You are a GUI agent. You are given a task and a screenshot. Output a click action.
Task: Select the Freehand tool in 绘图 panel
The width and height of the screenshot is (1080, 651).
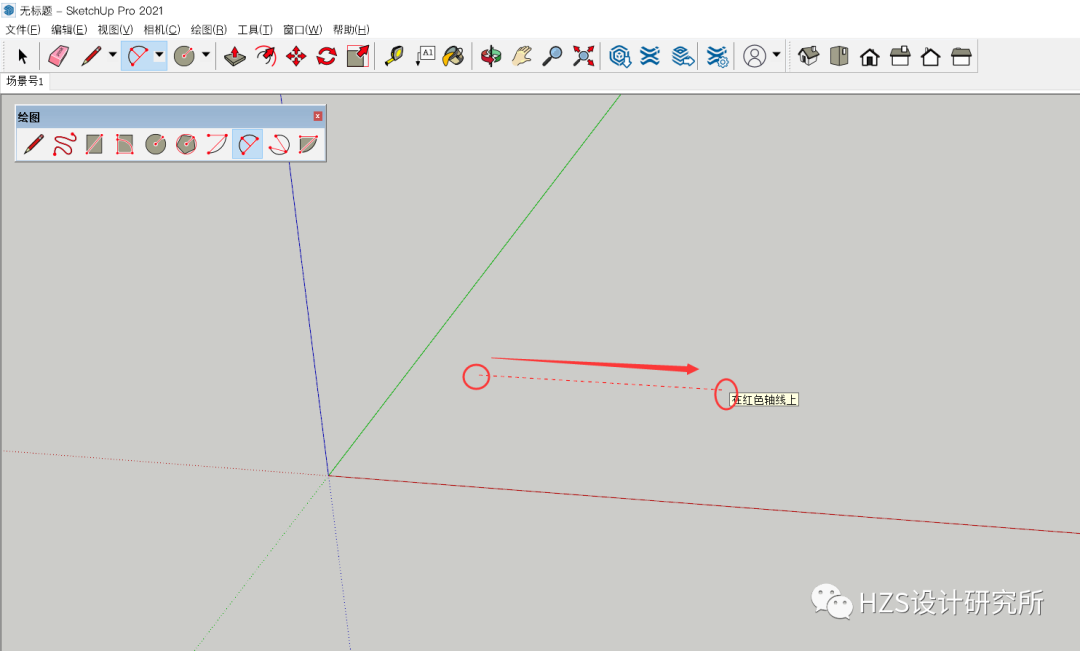65,144
